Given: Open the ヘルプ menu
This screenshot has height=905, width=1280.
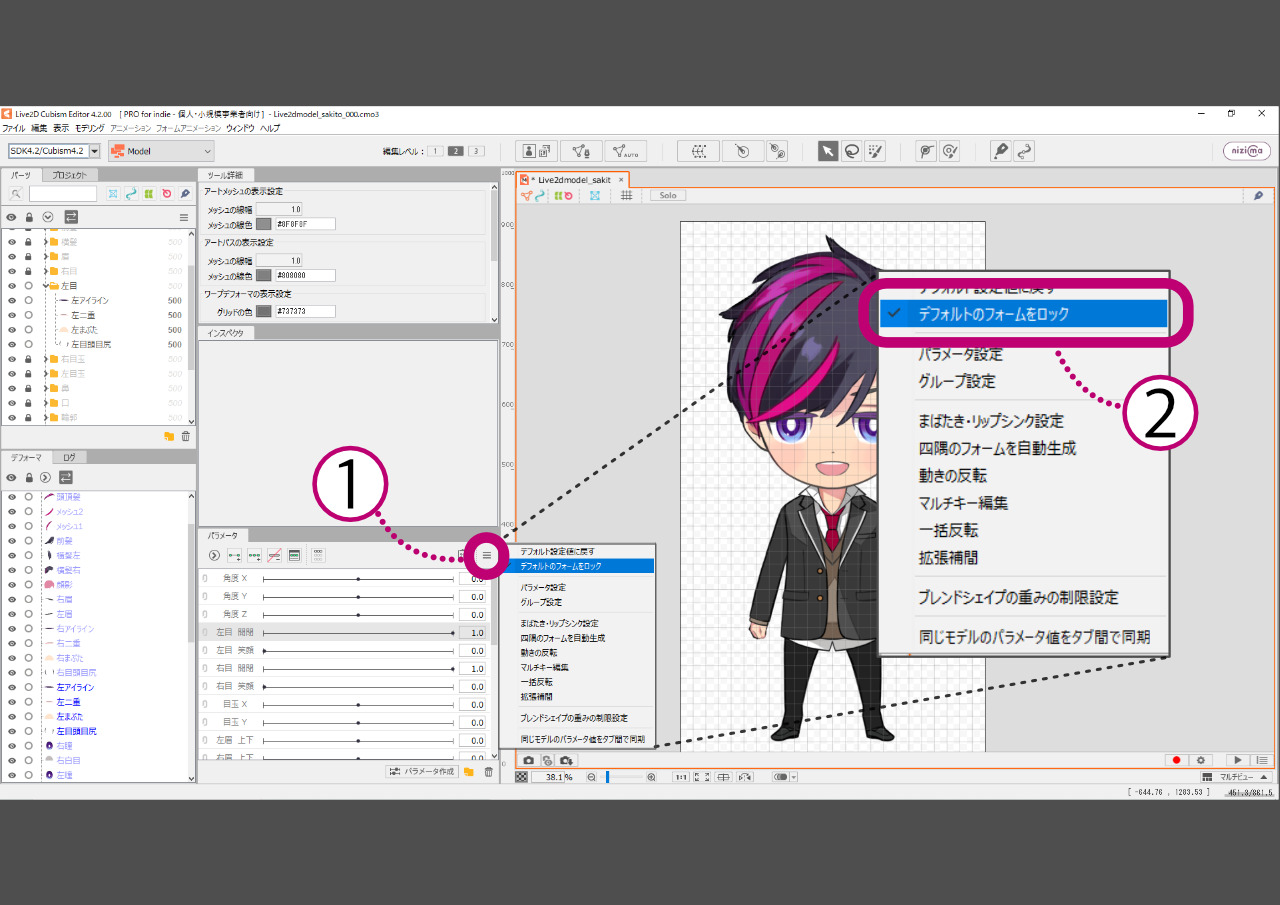Looking at the screenshot, I should coord(270,128).
